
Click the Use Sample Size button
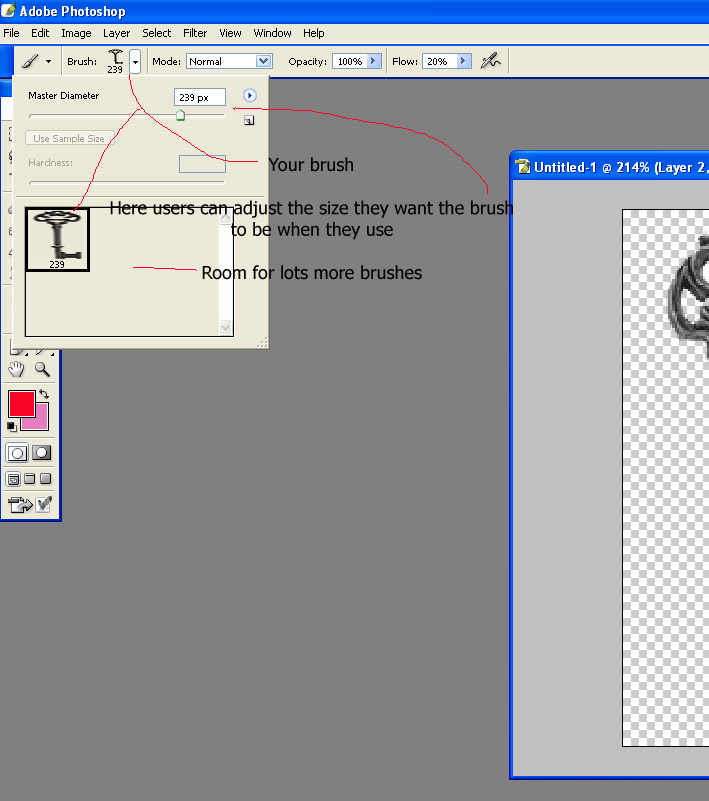pos(69,138)
